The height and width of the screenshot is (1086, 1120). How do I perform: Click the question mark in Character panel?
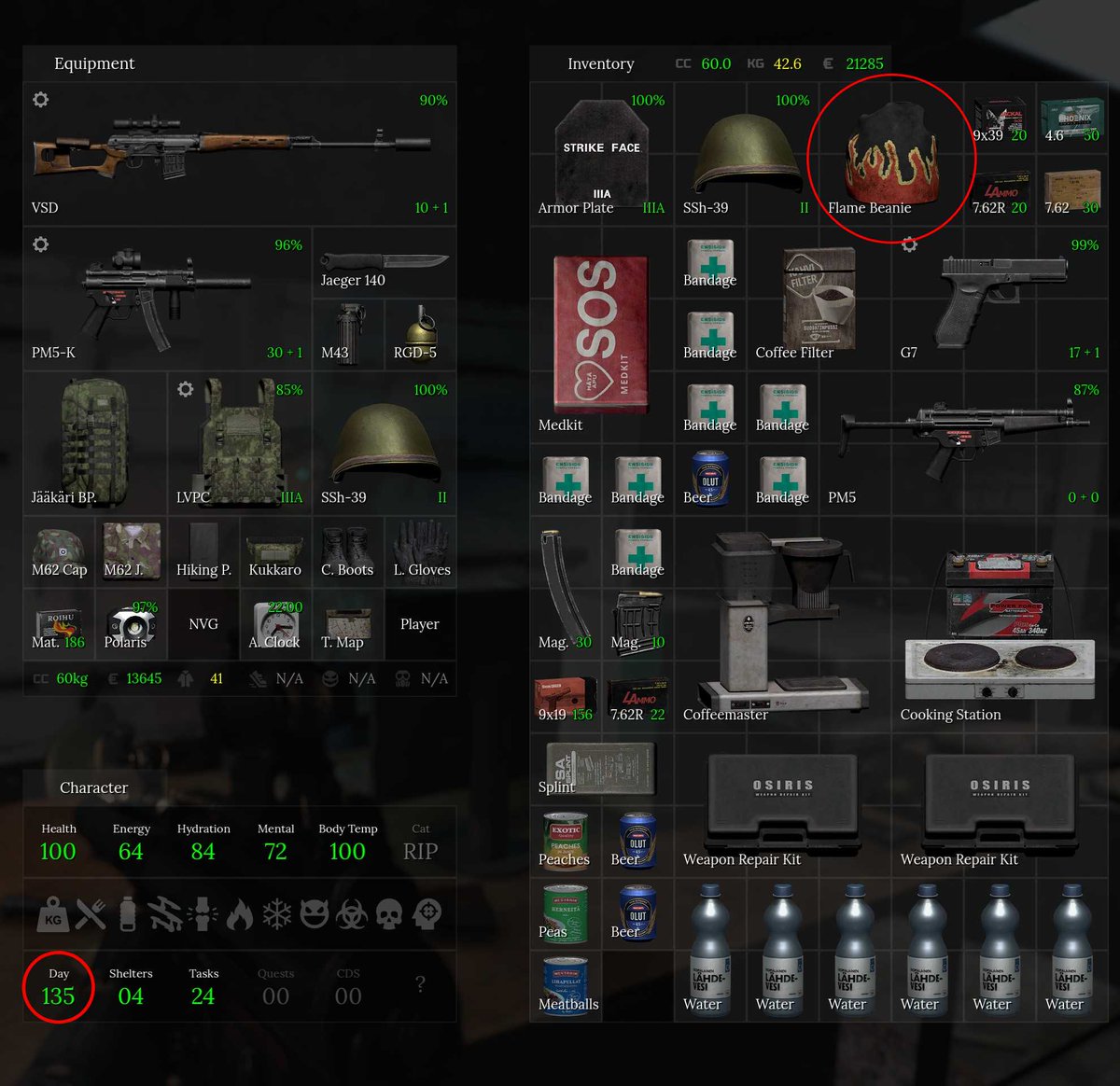pos(420,984)
